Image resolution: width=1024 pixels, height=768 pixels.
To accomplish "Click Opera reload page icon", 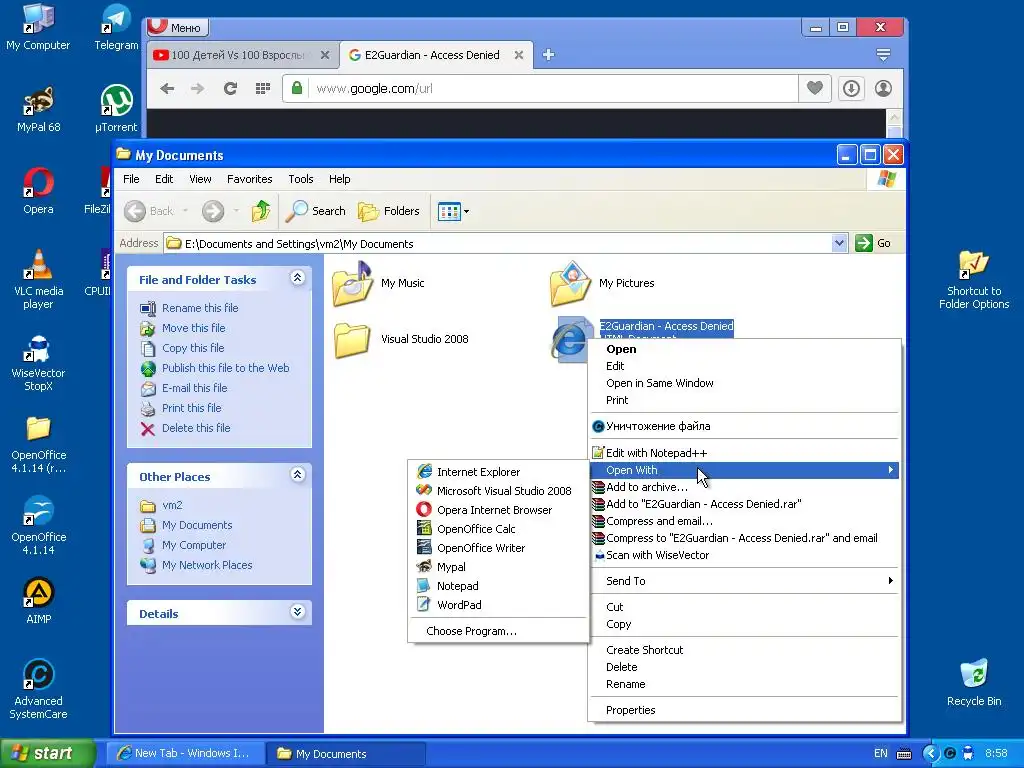I will (x=230, y=88).
